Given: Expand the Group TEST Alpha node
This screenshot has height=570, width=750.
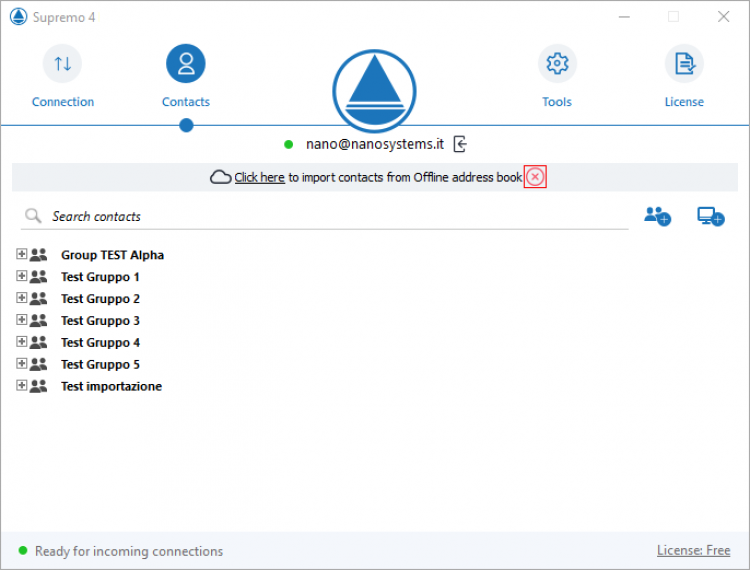Looking at the screenshot, I should pos(22,253).
